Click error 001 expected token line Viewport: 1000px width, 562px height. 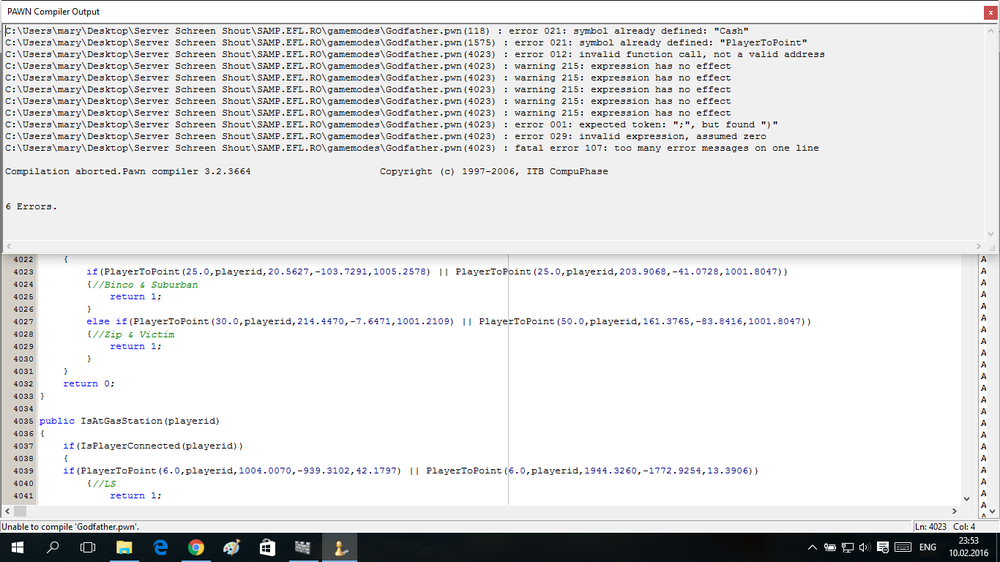392,124
